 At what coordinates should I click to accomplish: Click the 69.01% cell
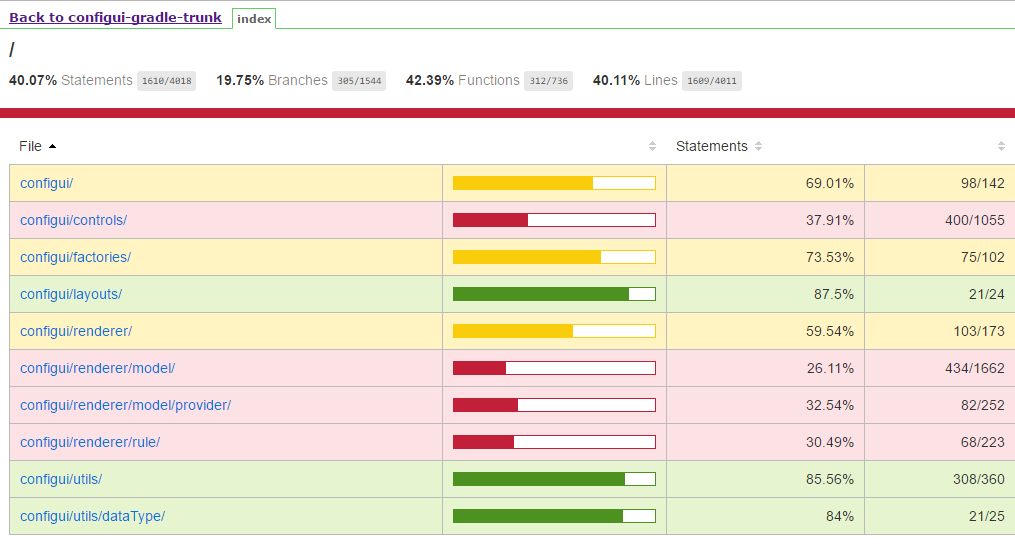point(765,183)
